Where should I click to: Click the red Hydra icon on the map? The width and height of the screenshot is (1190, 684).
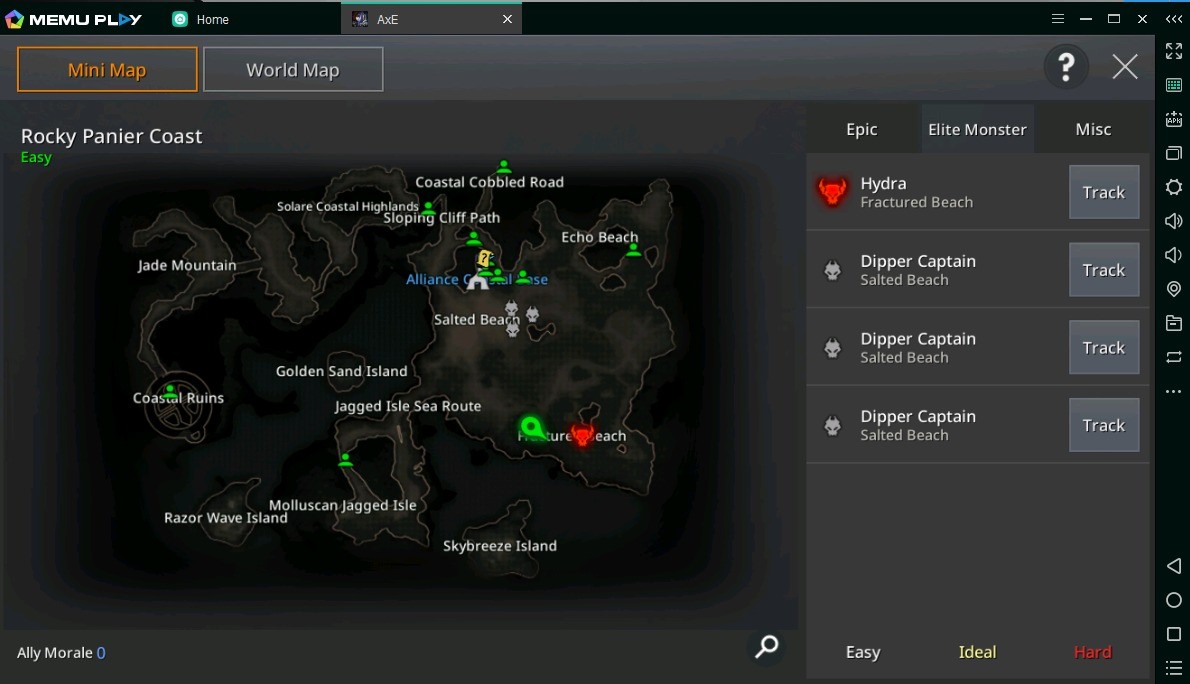click(582, 435)
